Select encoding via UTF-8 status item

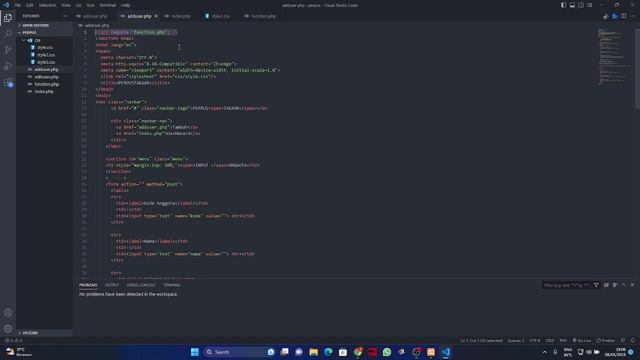(535, 340)
